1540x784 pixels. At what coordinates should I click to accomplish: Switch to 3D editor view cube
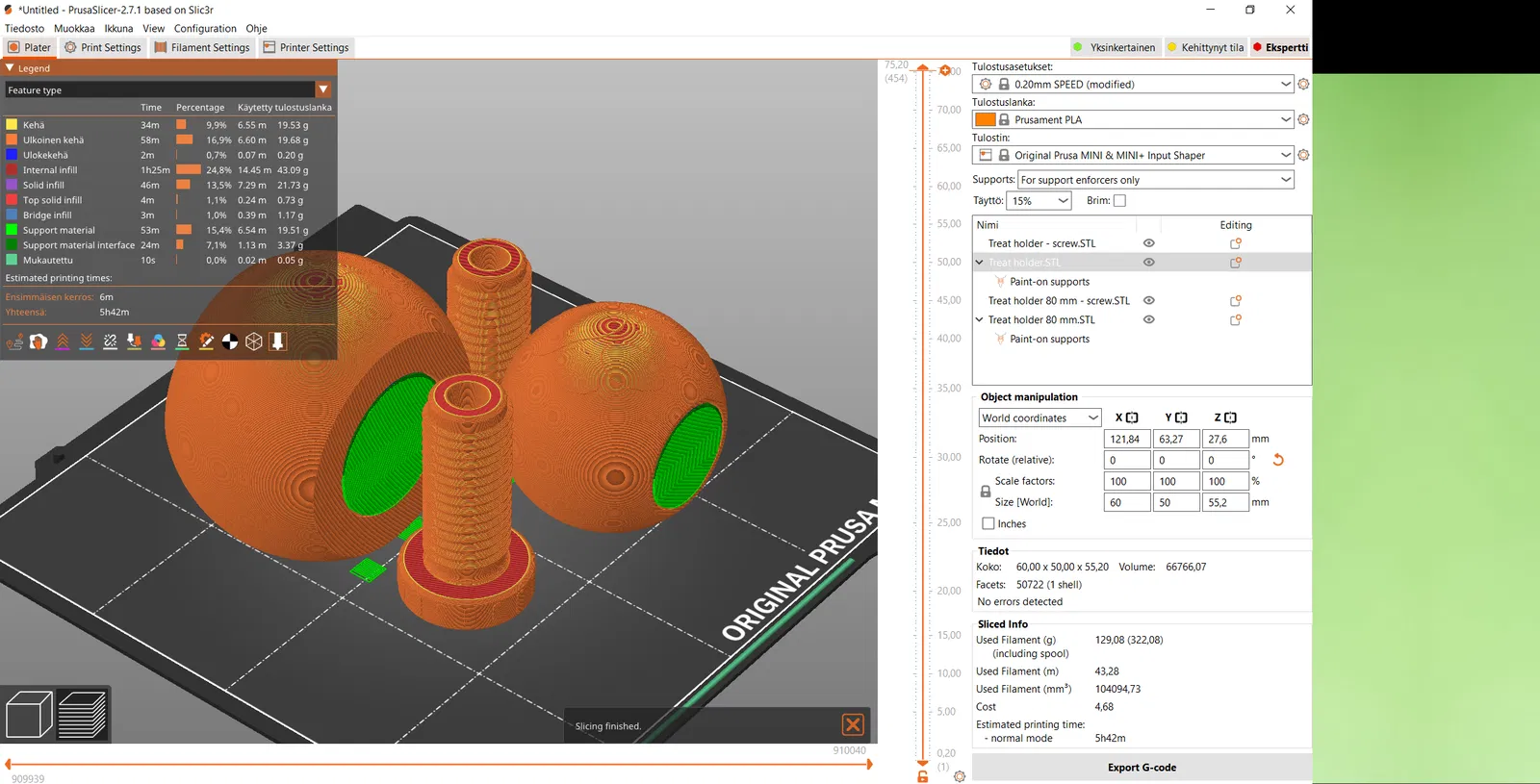[29, 715]
